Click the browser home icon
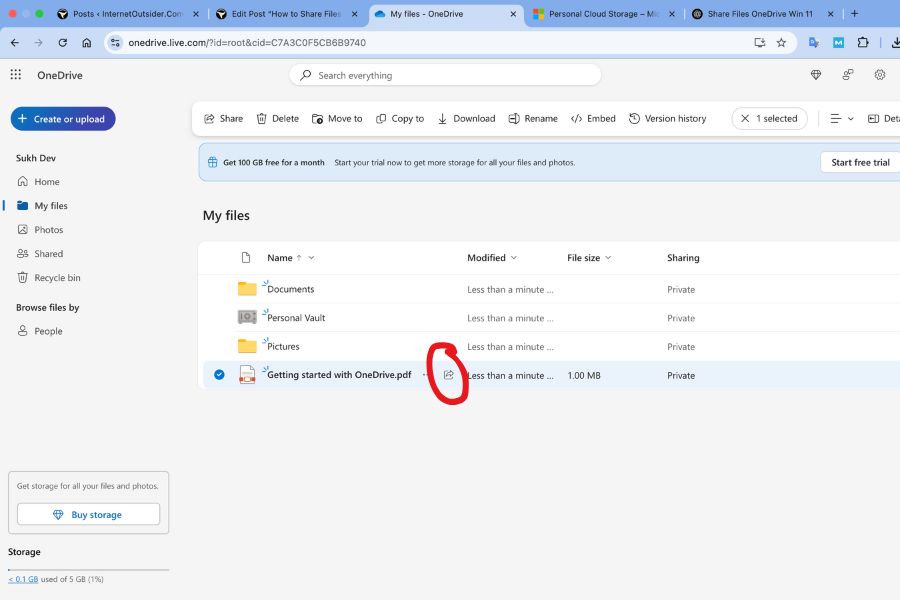Viewport: 900px width, 600px height. pyautogui.click(x=87, y=42)
